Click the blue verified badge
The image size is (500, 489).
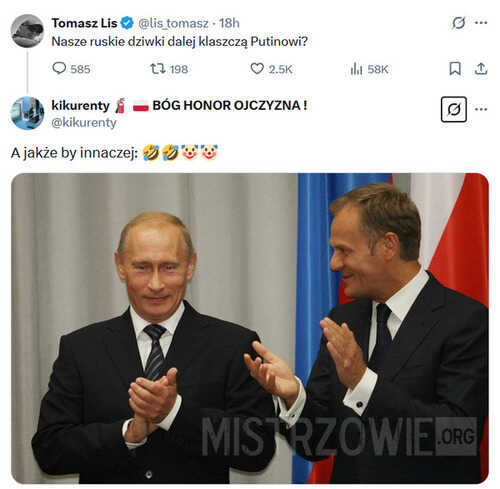click(x=127, y=23)
